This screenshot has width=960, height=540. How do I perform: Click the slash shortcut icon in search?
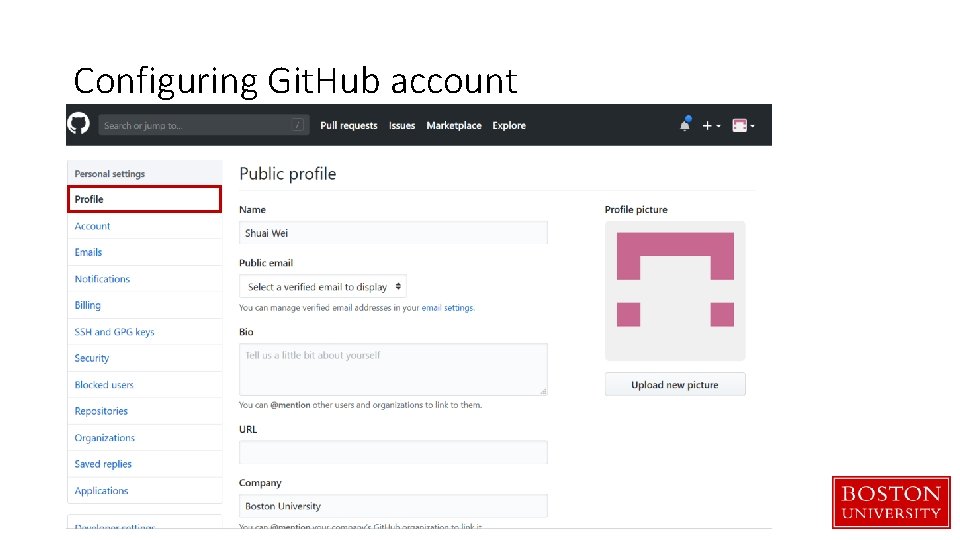(298, 126)
